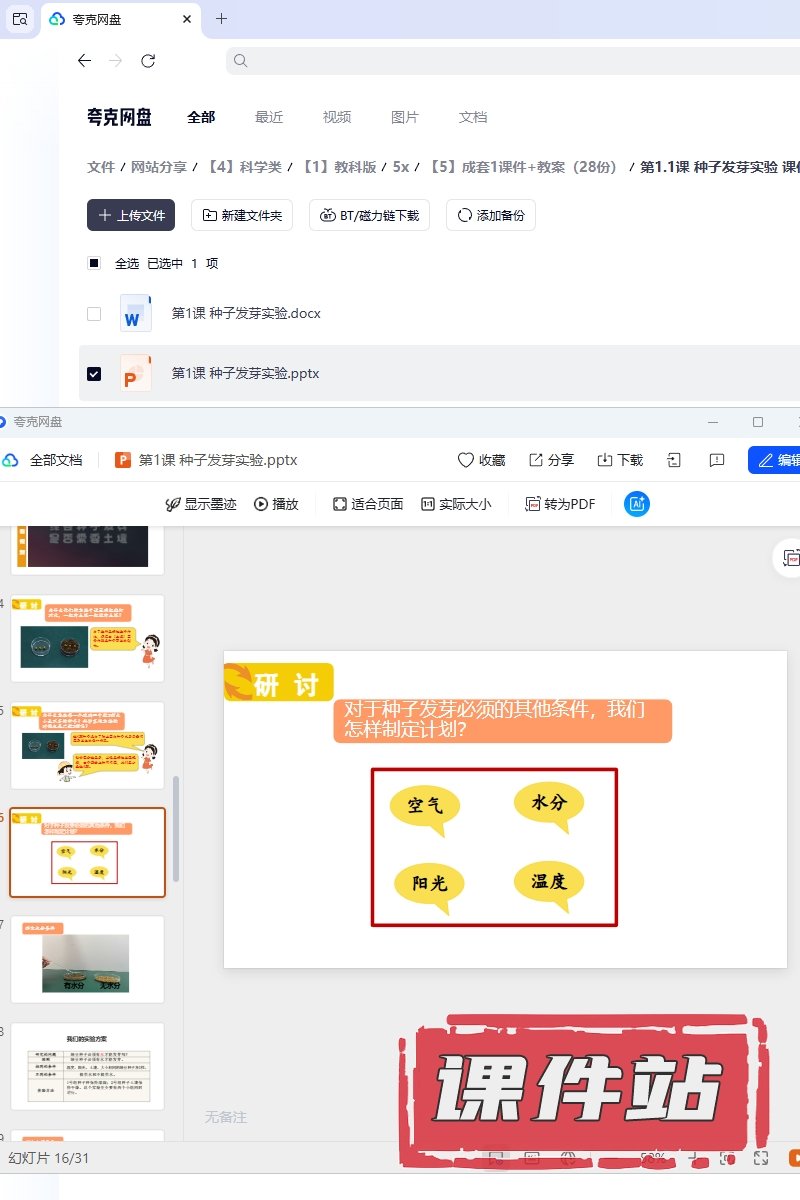Open a new browser tab with plus icon
This screenshot has width=800, height=1200.
coord(221,19)
